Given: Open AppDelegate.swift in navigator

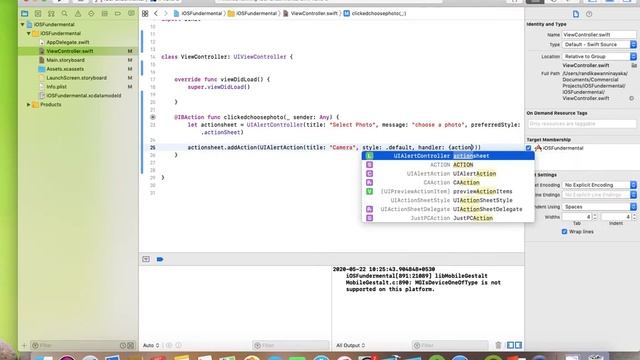Looking at the screenshot, I should point(68,42).
